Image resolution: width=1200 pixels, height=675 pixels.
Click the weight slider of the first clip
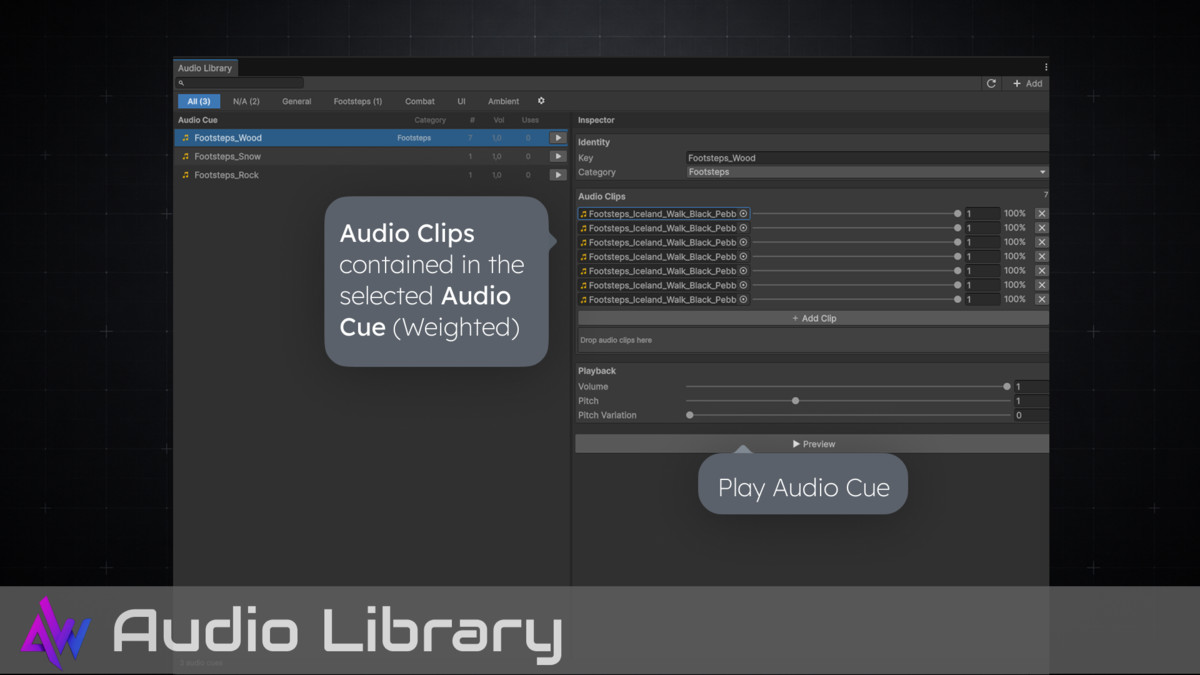click(x=856, y=214)
